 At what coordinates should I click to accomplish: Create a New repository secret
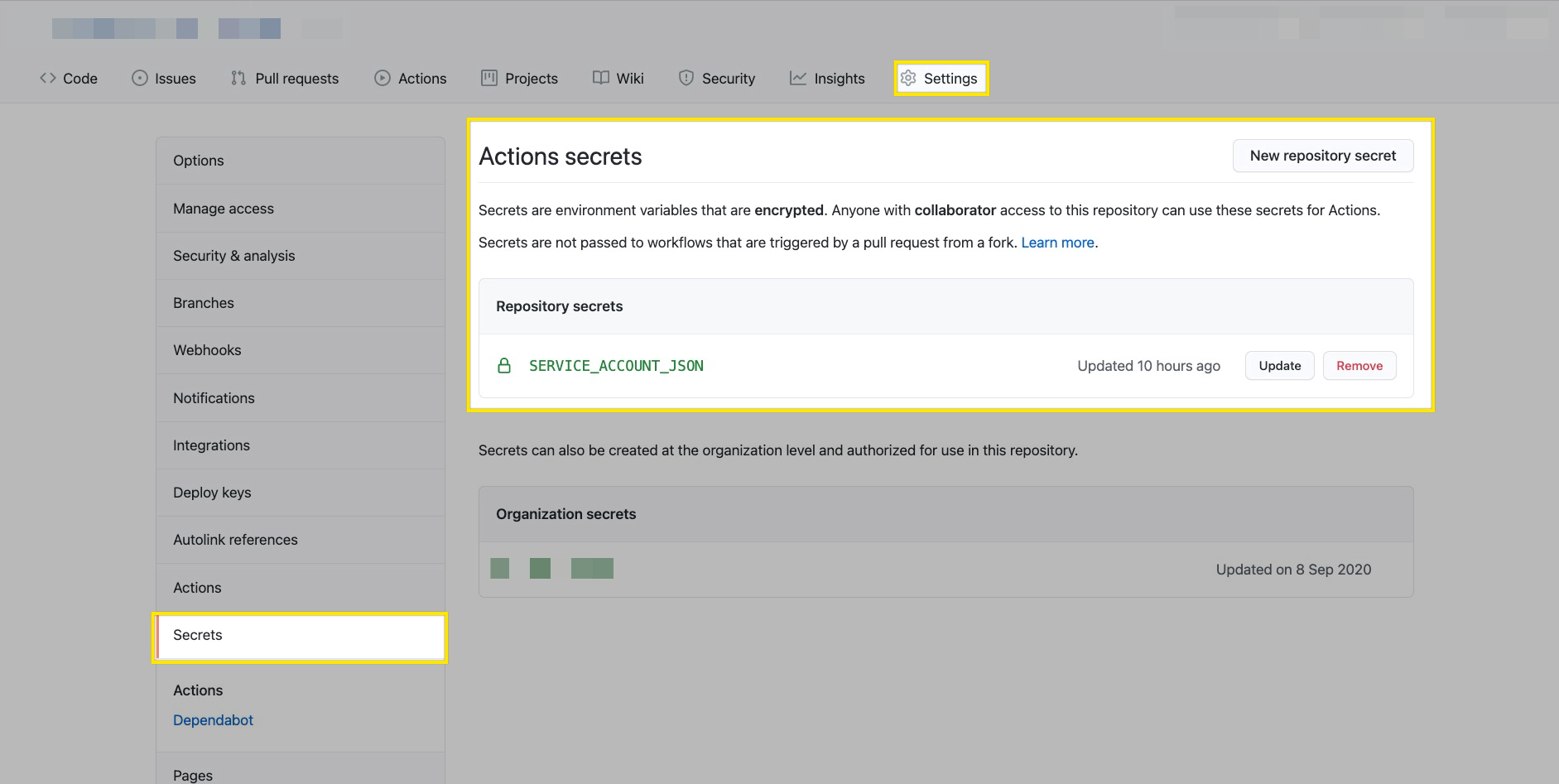click(x=1322, y=156)
